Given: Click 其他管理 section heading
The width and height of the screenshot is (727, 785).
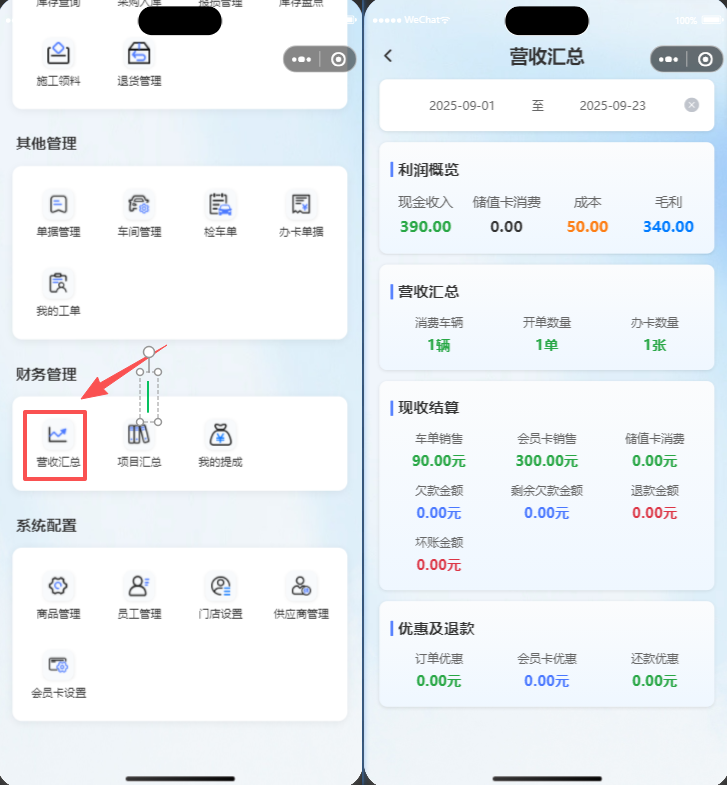Looking at the screenshot, I should 46,144.
